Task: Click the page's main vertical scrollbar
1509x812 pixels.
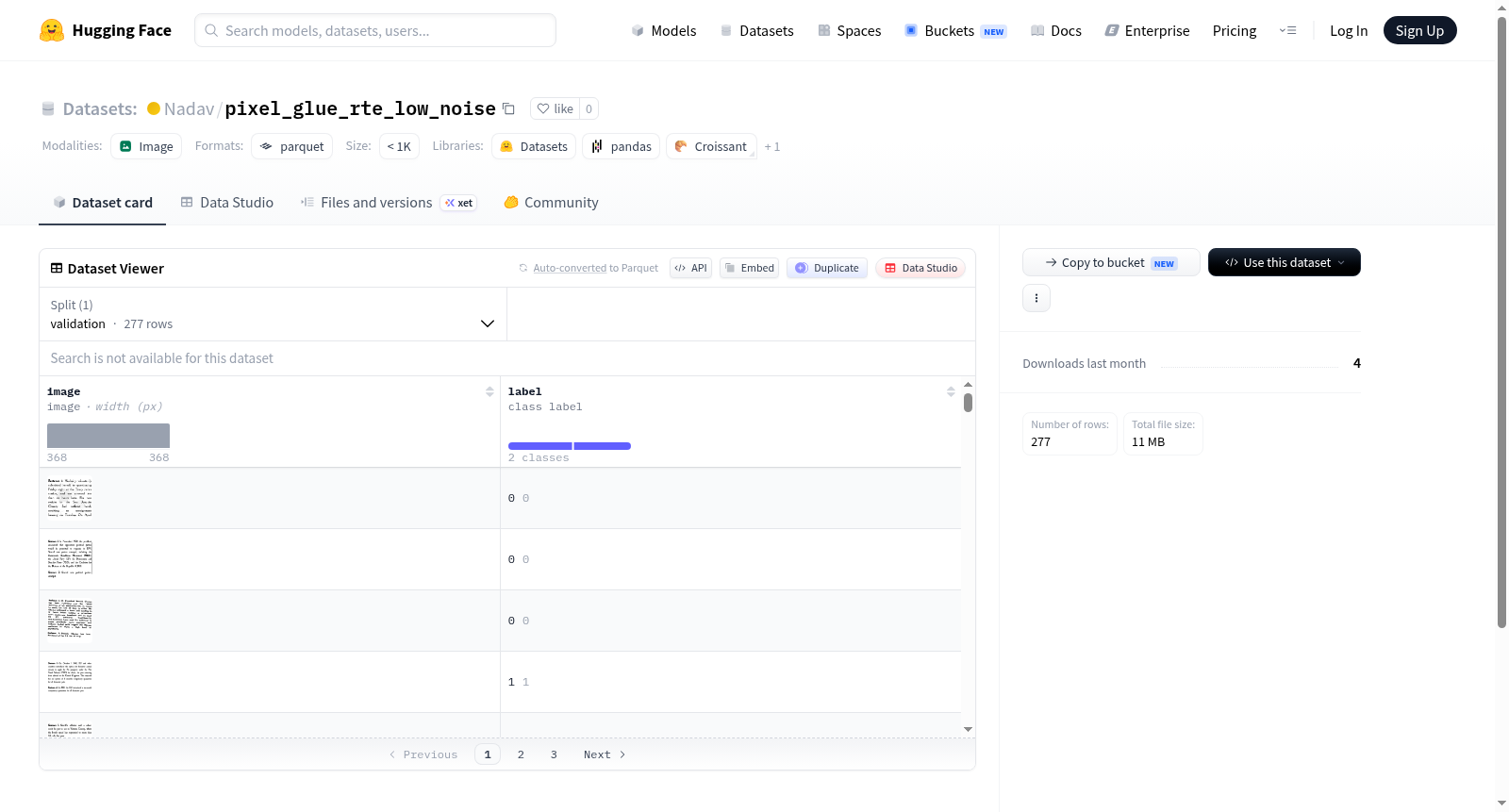Action: [x=1501, y=321]
